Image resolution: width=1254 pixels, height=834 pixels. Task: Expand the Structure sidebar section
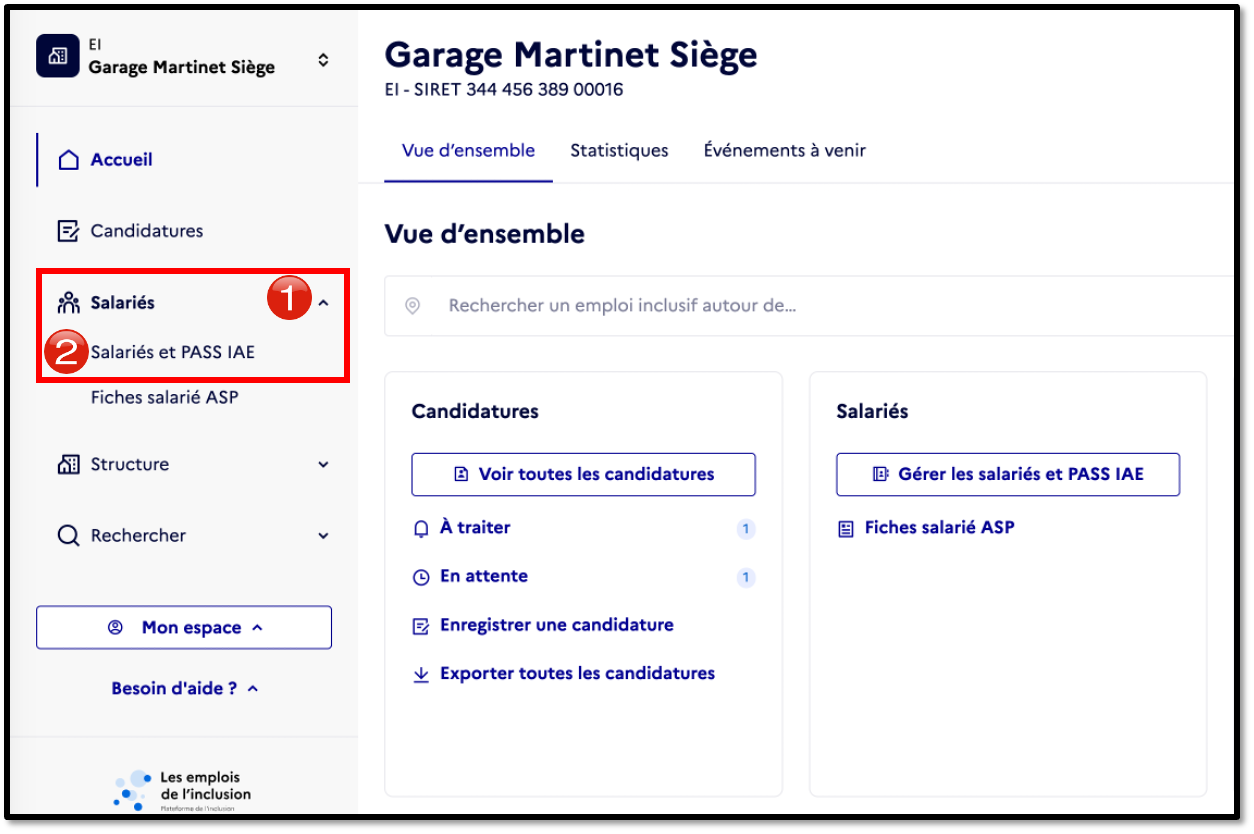[323, 465]
